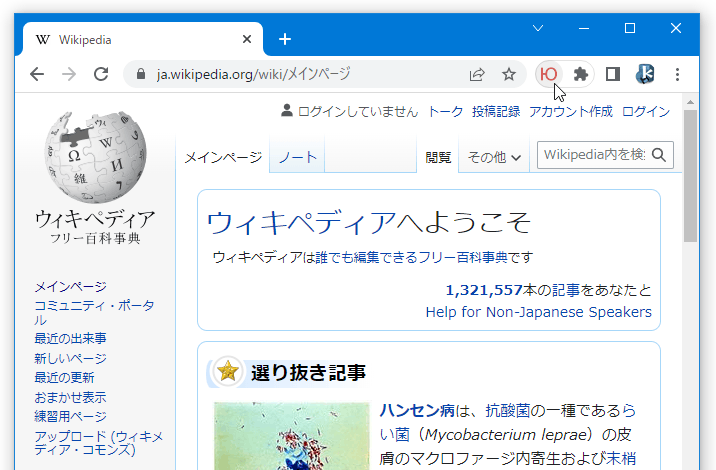Screen dimensions: 716x470
Task: Click 誰でも編集できる link
Action: [367, 258]
